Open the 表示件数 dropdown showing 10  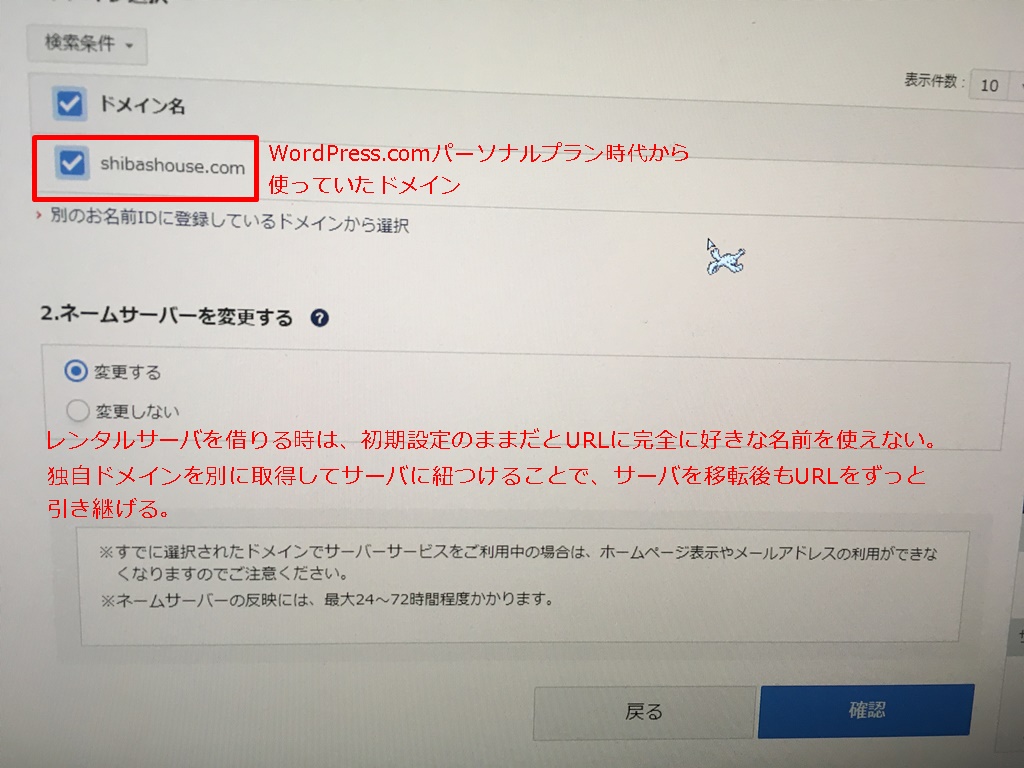tap(997, 86)
